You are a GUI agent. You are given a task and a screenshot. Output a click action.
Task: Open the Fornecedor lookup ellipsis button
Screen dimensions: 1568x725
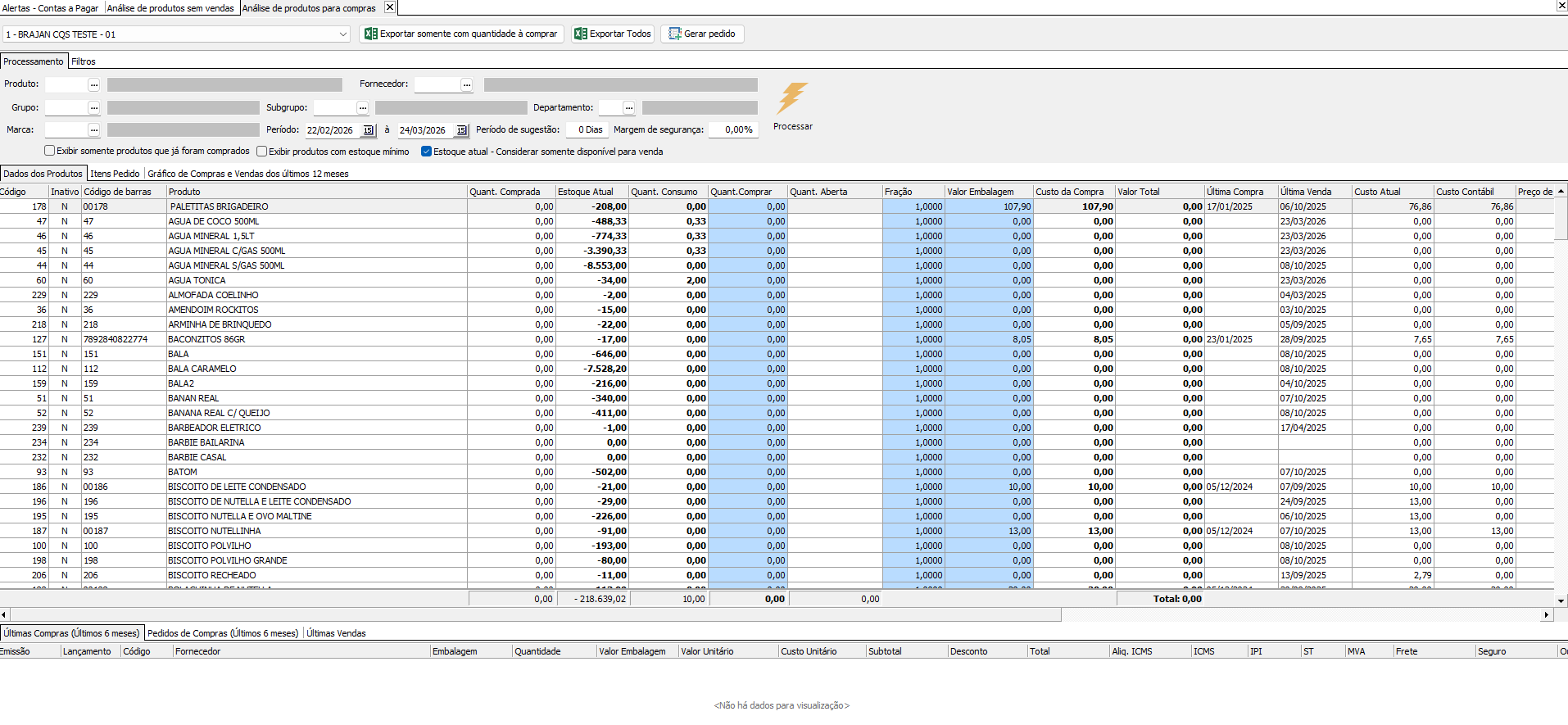[466, 84]
